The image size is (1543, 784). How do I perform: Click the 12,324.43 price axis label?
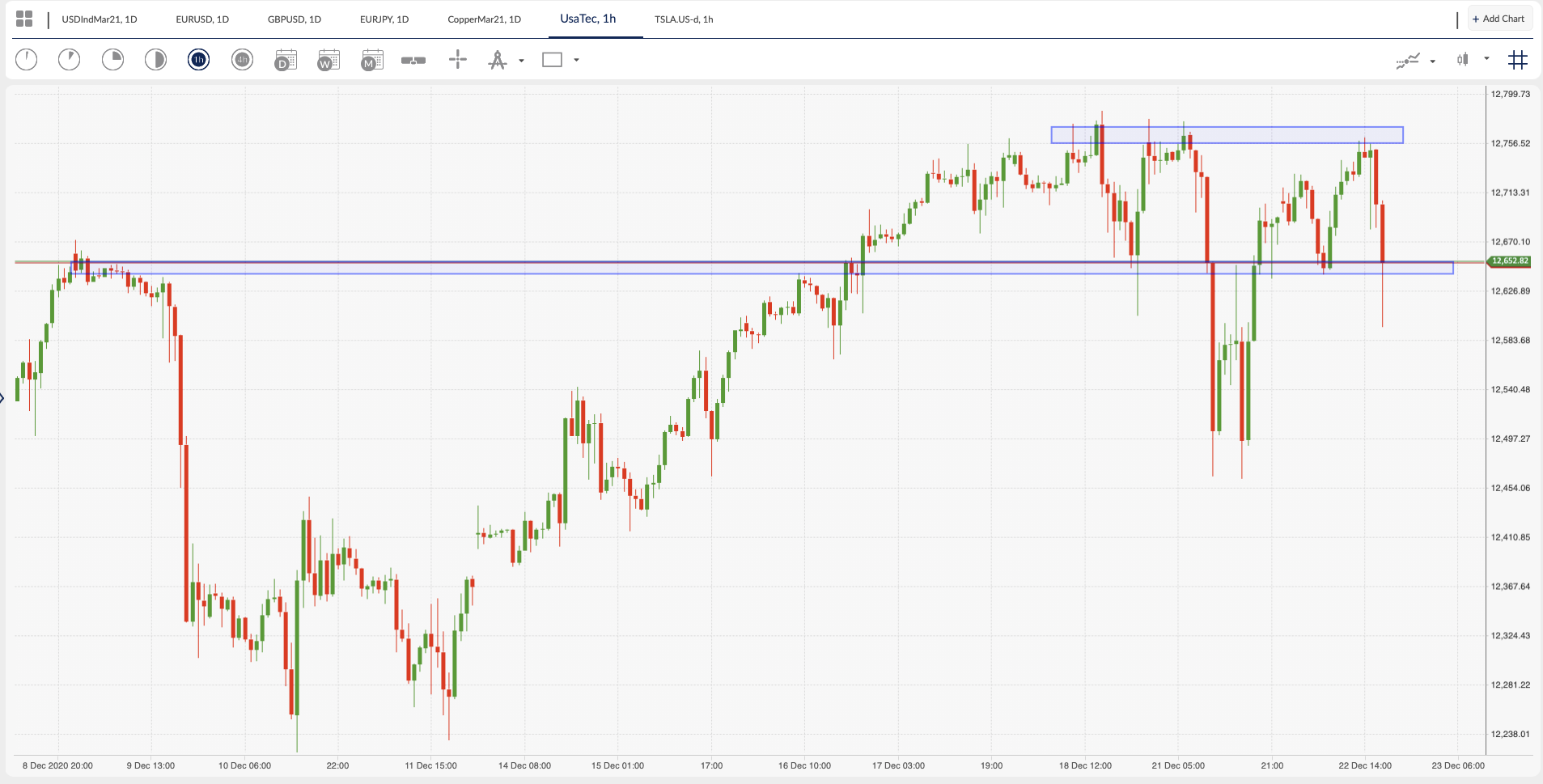coord(1510,636)
